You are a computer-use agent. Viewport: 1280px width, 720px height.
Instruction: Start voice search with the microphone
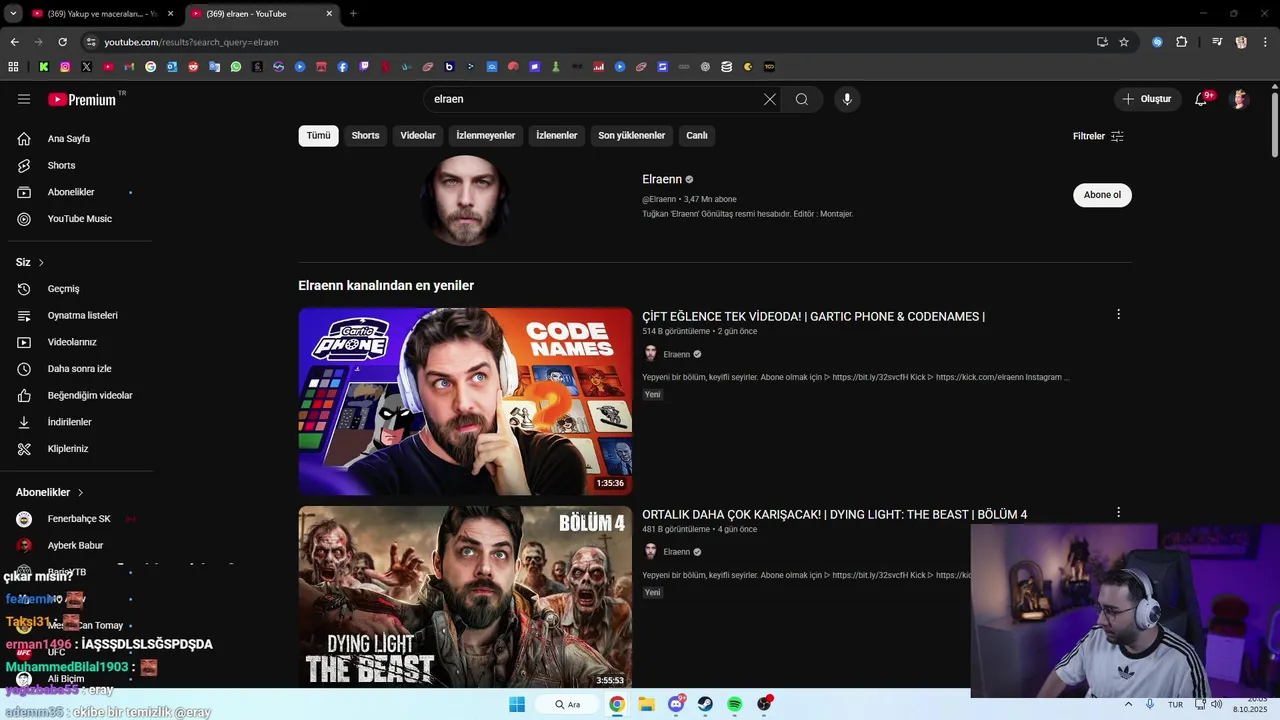click(847, 99)
